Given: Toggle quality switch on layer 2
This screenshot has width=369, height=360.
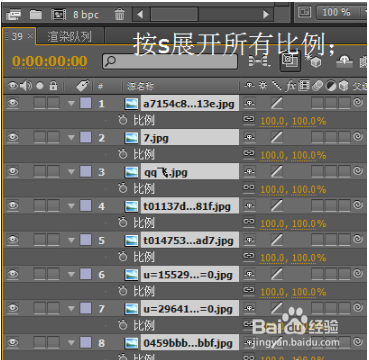Looking at the screenshot, I should (x=276, y=138).
